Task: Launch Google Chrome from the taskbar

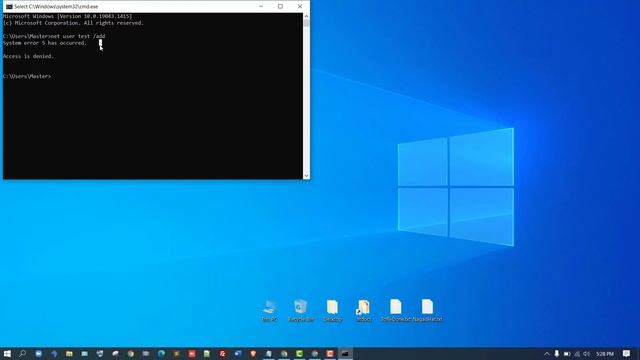Action: click(x=131, y=353)
